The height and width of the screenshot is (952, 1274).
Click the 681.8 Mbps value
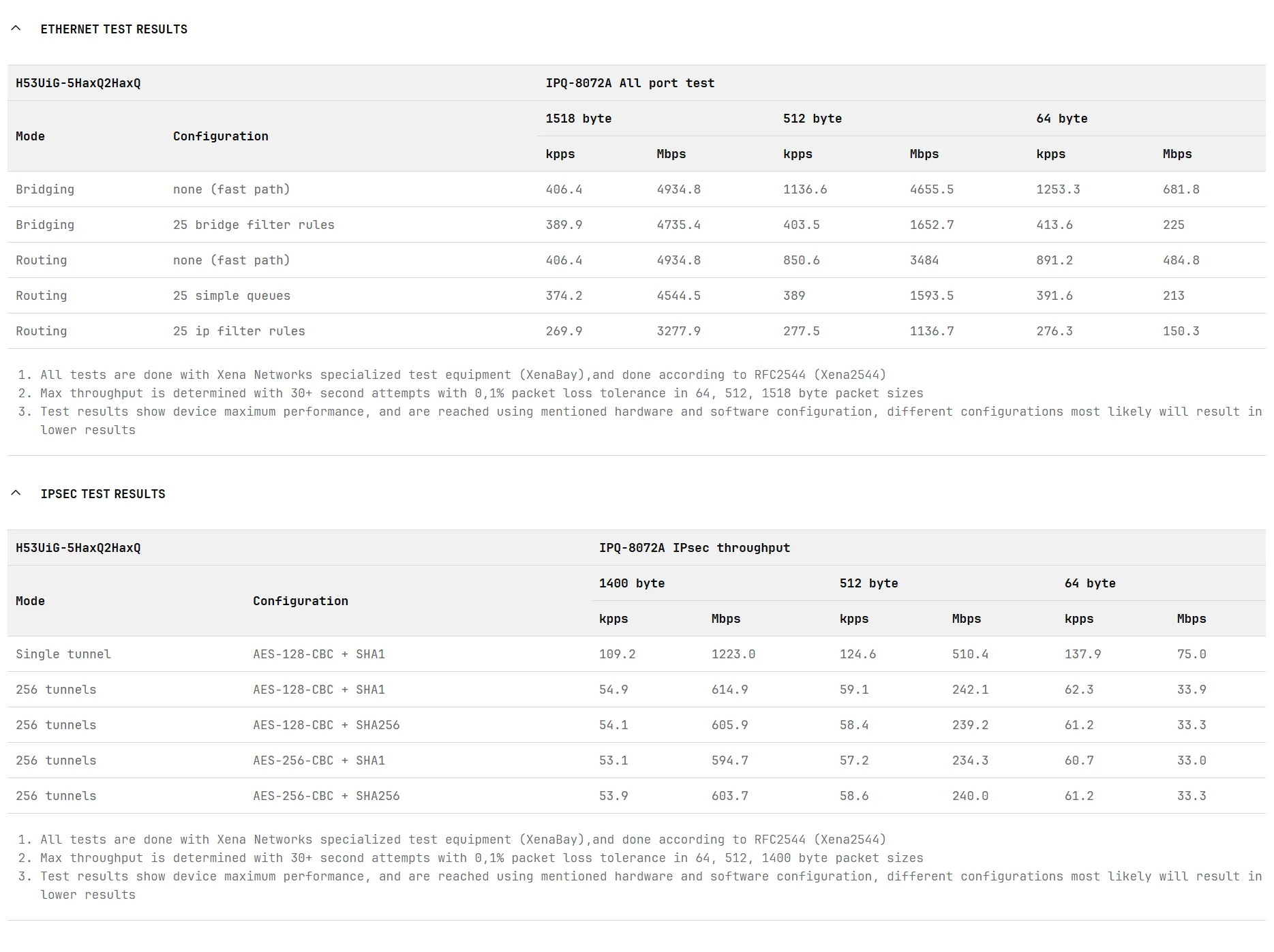click(1181, 189)
